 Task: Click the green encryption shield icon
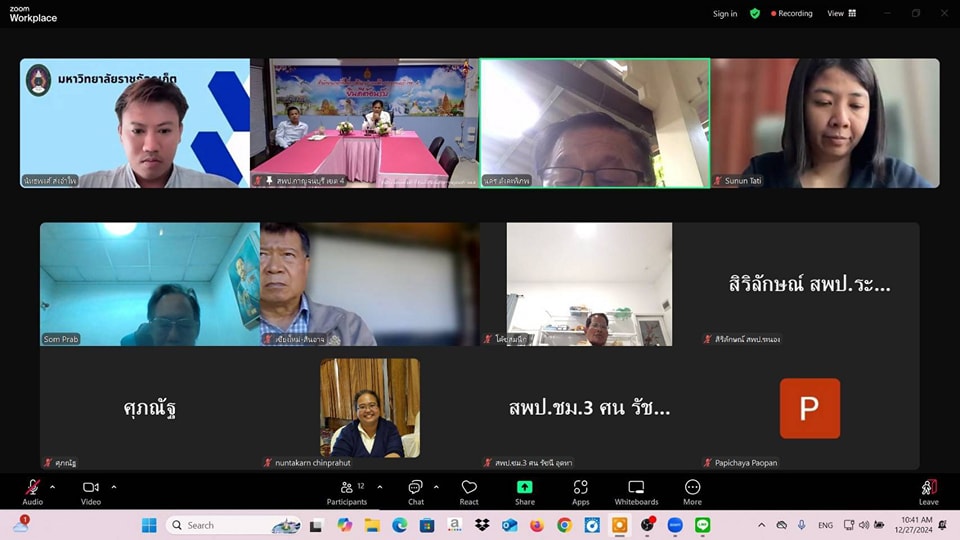(x=755, y=13)
